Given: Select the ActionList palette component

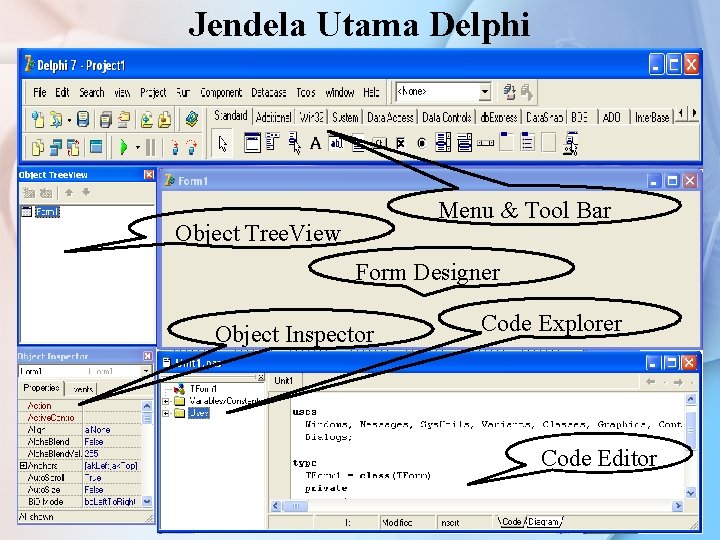Looking at the screenshot, I should pyautogui.click(x=571, y=144).
